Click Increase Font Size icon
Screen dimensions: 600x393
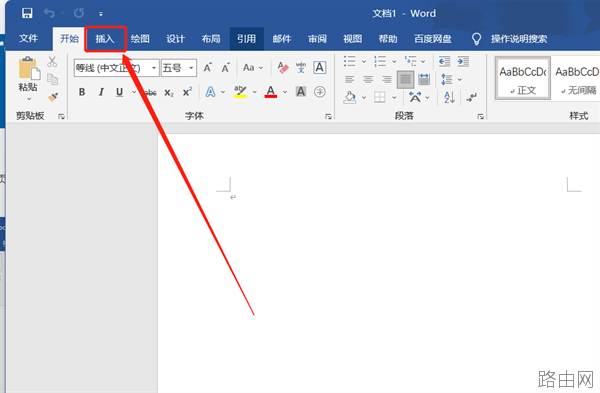207,68
